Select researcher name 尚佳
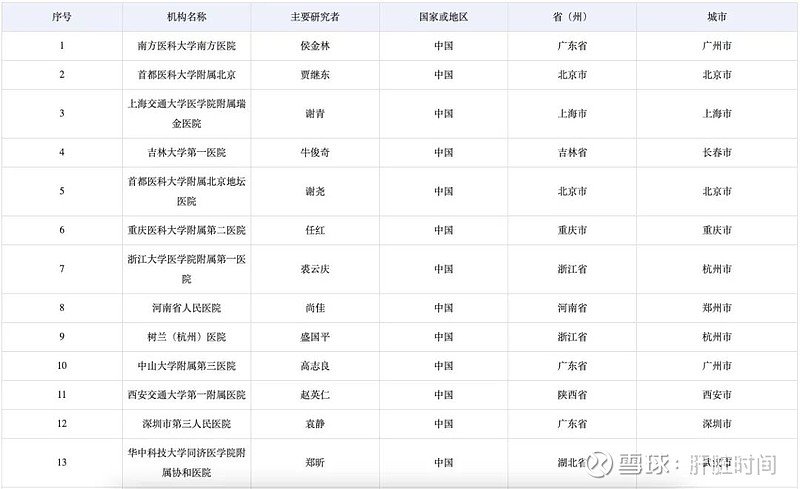 (x=315, y=308)
